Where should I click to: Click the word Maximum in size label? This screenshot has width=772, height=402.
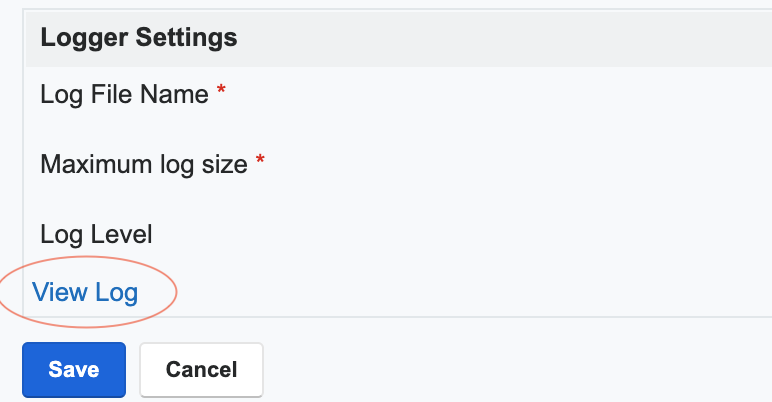point(96,164)
